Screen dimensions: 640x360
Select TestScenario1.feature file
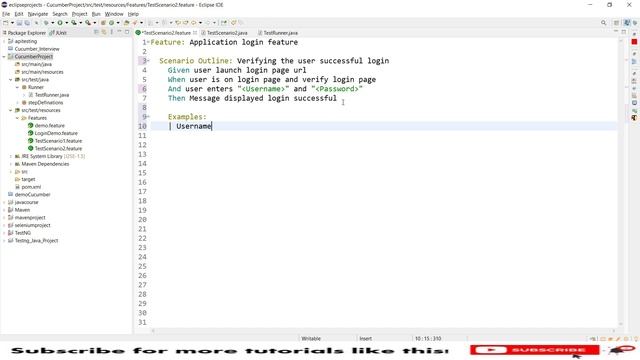(x=58, y=141)
